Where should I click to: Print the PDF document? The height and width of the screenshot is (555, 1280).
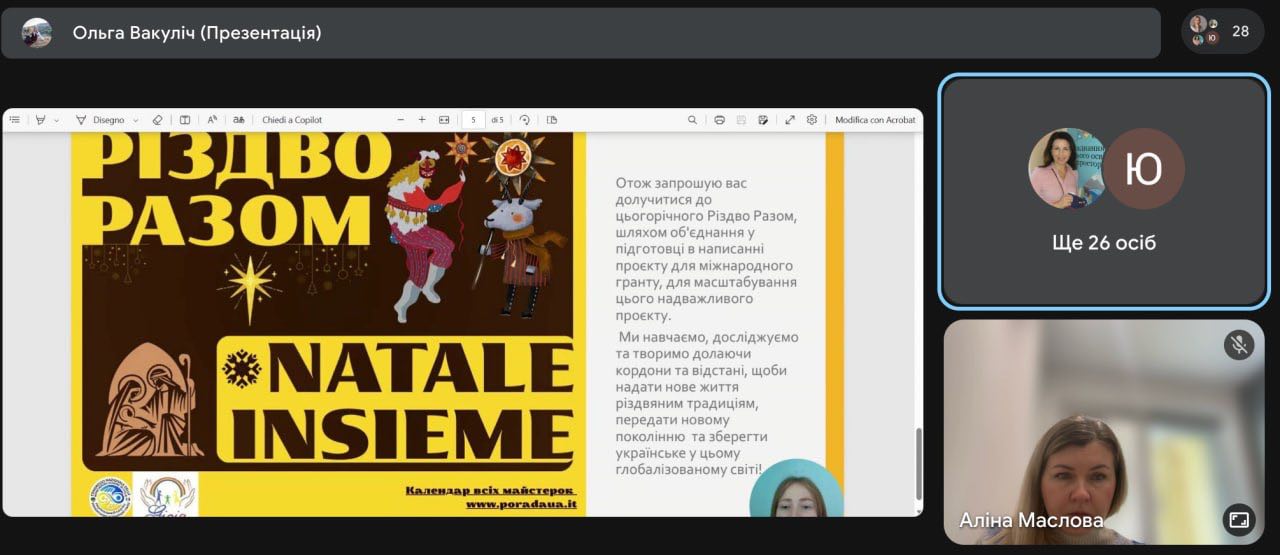pos(719,120)
